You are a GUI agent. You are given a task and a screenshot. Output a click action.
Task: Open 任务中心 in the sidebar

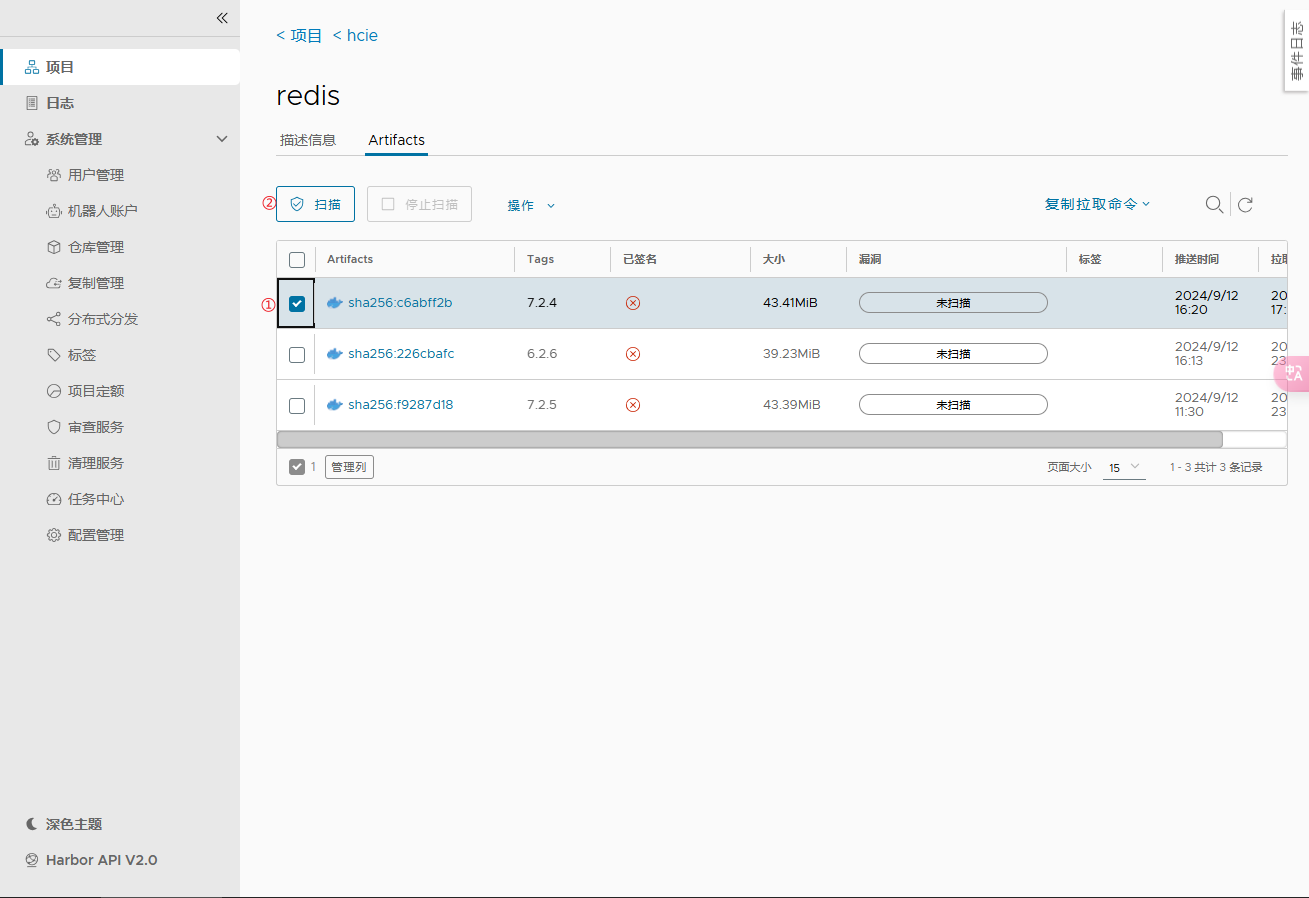(x=96, y=499)
